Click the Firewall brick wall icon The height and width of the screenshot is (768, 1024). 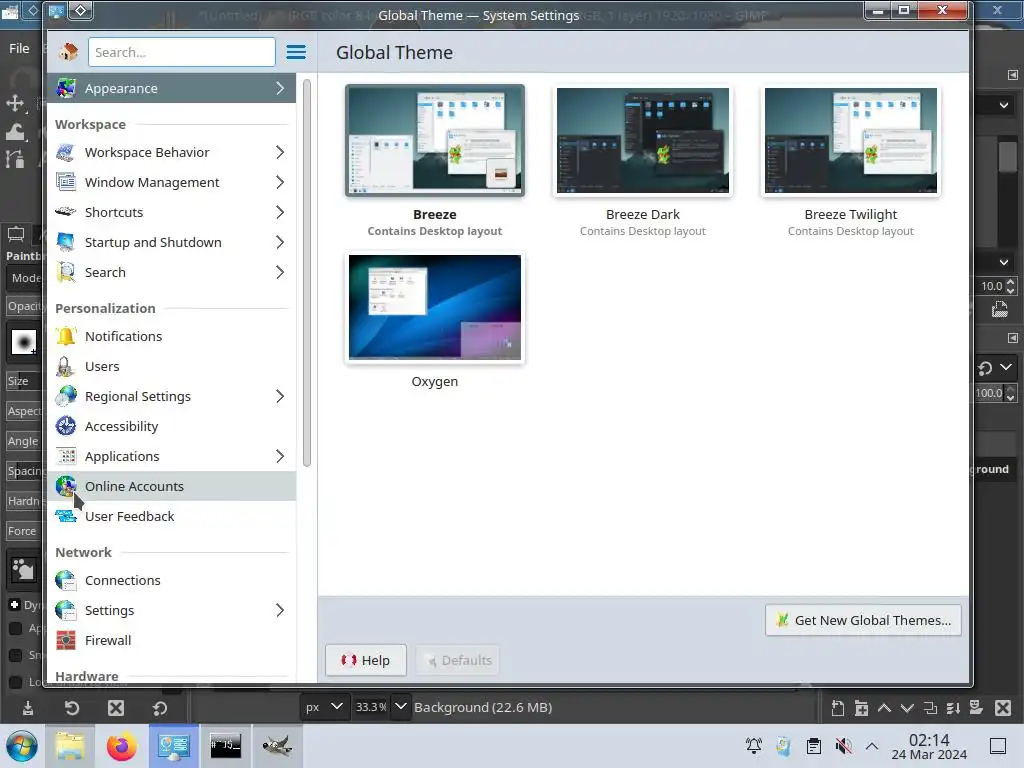click(x=66, y=641)
